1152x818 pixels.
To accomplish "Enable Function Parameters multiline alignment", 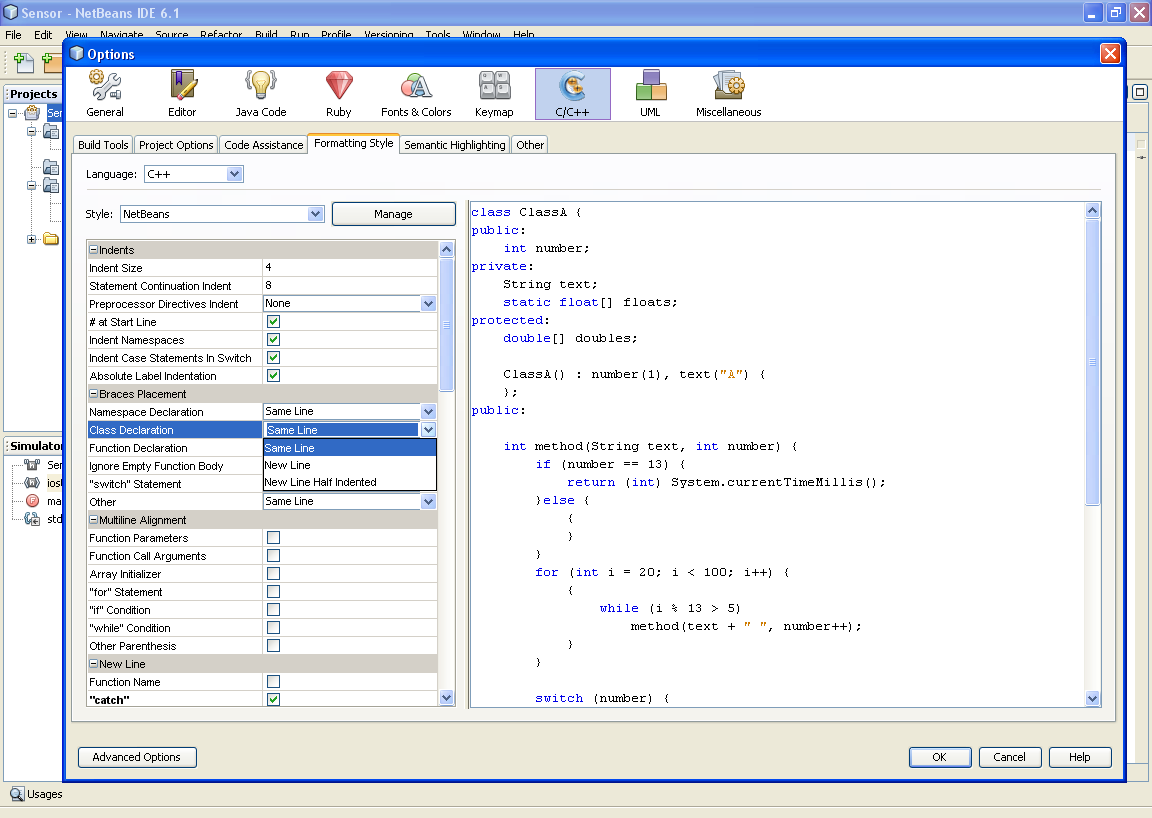I will point(273,538).
